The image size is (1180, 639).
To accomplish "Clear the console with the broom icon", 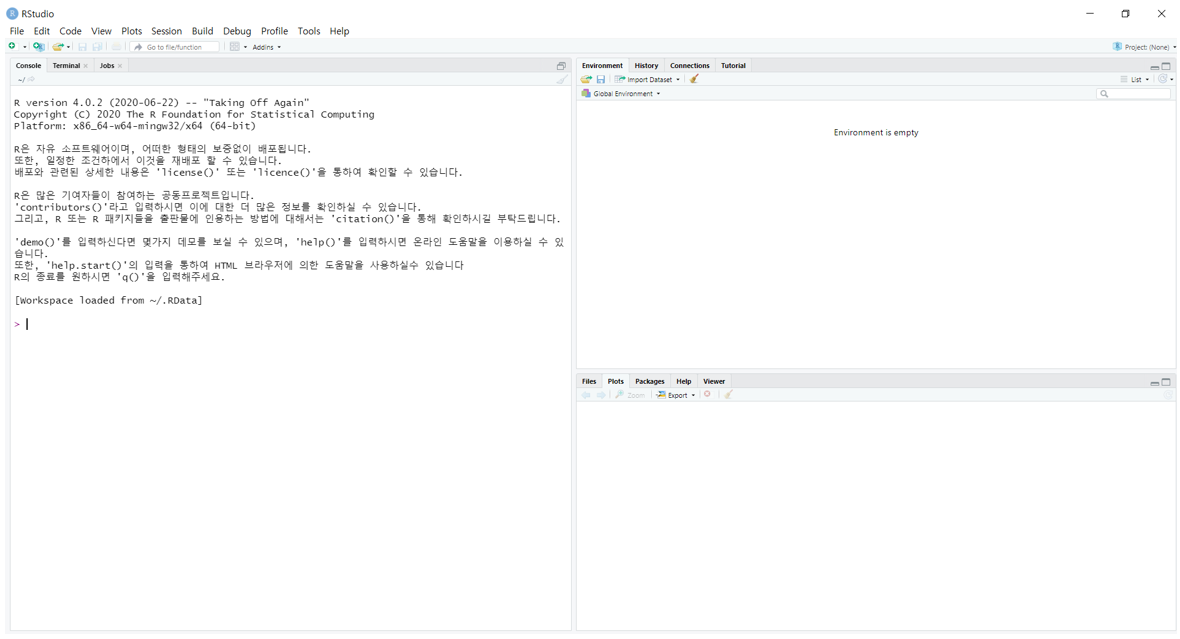I will click(x=561, y=80).
